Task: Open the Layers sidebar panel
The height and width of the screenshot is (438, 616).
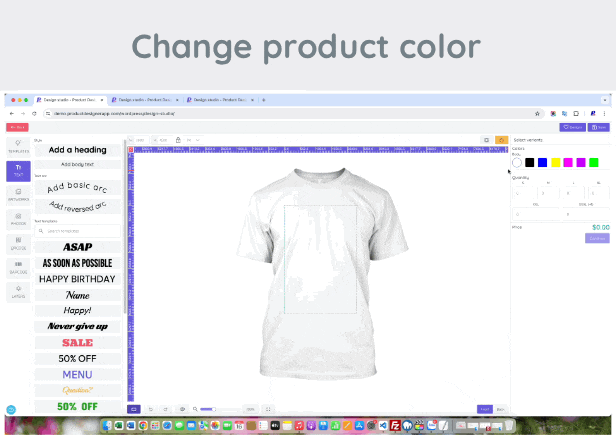Action: pos(18,291)
